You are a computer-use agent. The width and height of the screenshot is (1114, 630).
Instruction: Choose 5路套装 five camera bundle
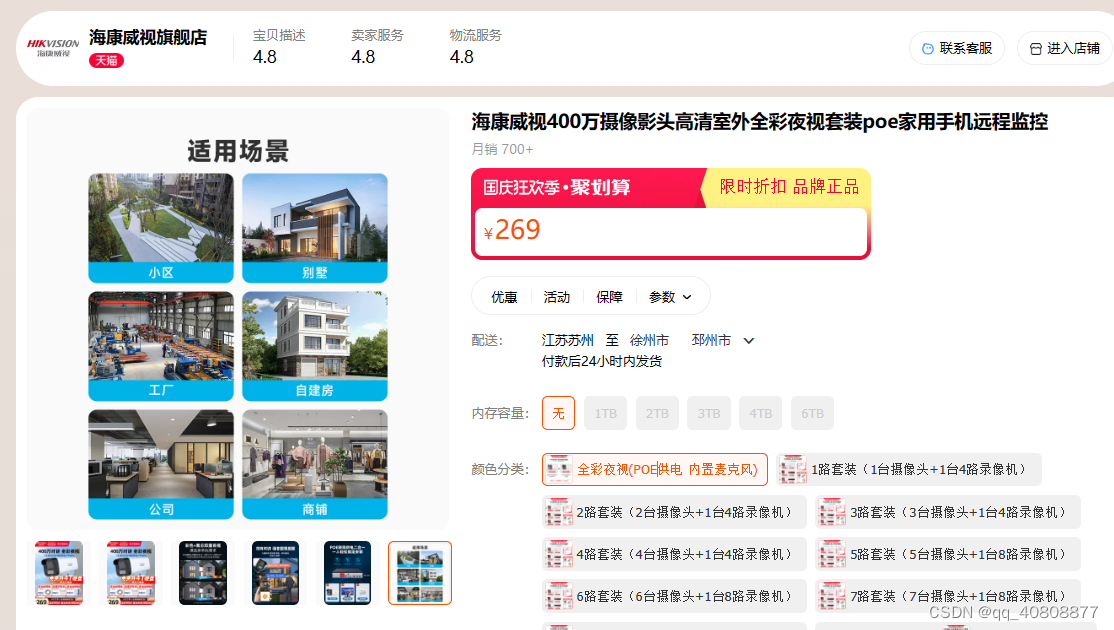(x=948, y=554)
